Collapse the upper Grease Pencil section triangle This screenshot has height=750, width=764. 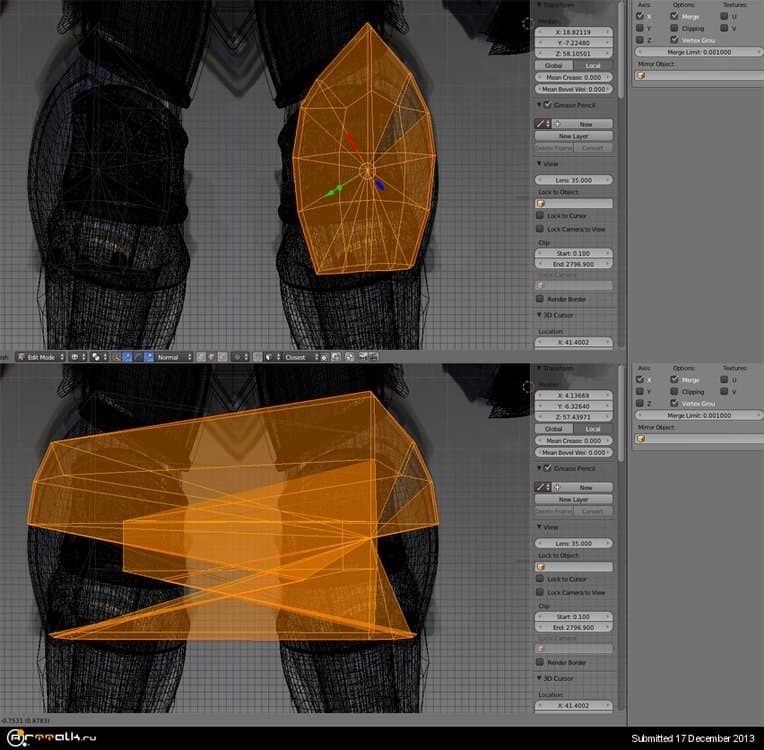[x=539, y=105]
